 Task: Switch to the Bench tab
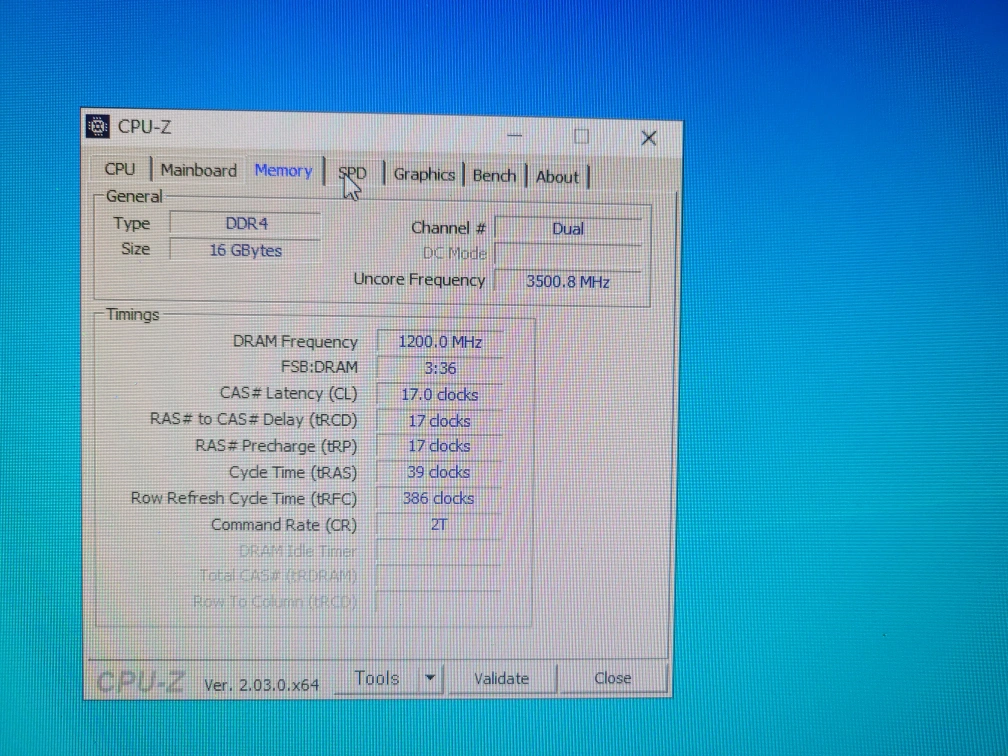494,175
